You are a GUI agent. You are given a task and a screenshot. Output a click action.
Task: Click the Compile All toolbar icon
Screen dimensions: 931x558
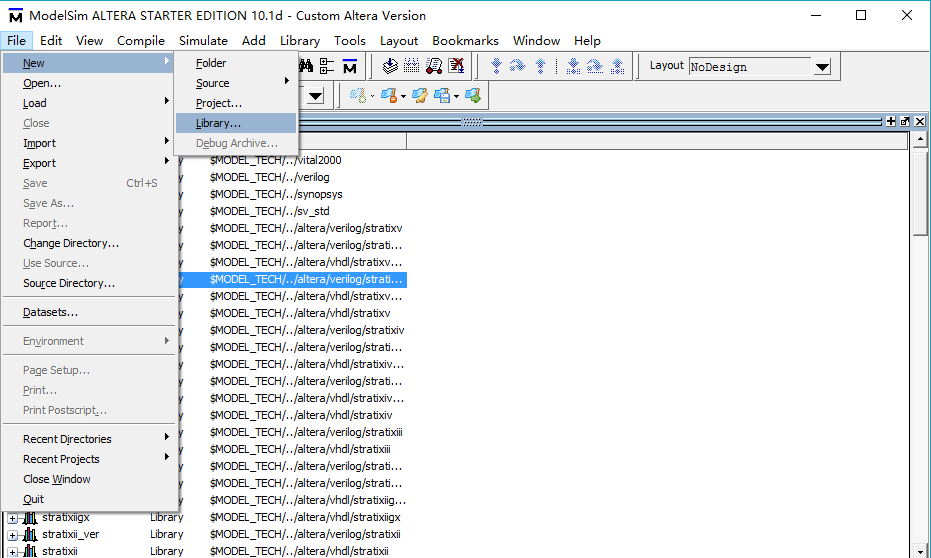411,66
